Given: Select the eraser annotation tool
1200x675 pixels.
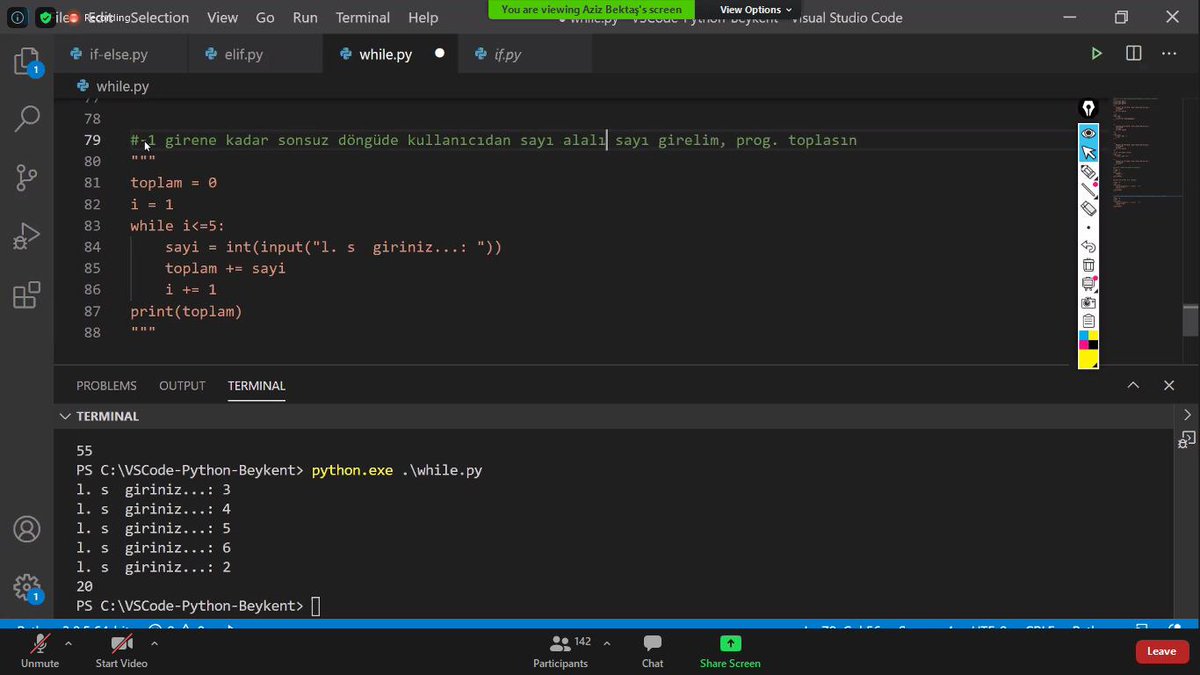Looking at the screenshot, I should 1089,208.
